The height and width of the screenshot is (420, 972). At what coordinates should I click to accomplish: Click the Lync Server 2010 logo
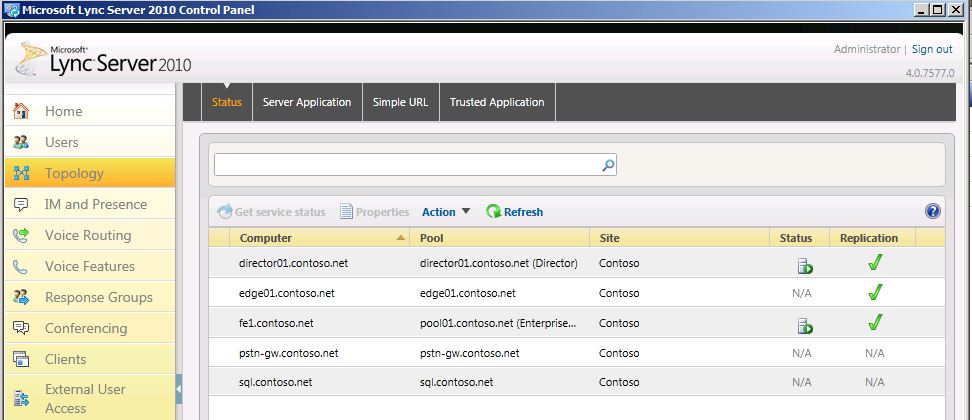coord(104,59)
